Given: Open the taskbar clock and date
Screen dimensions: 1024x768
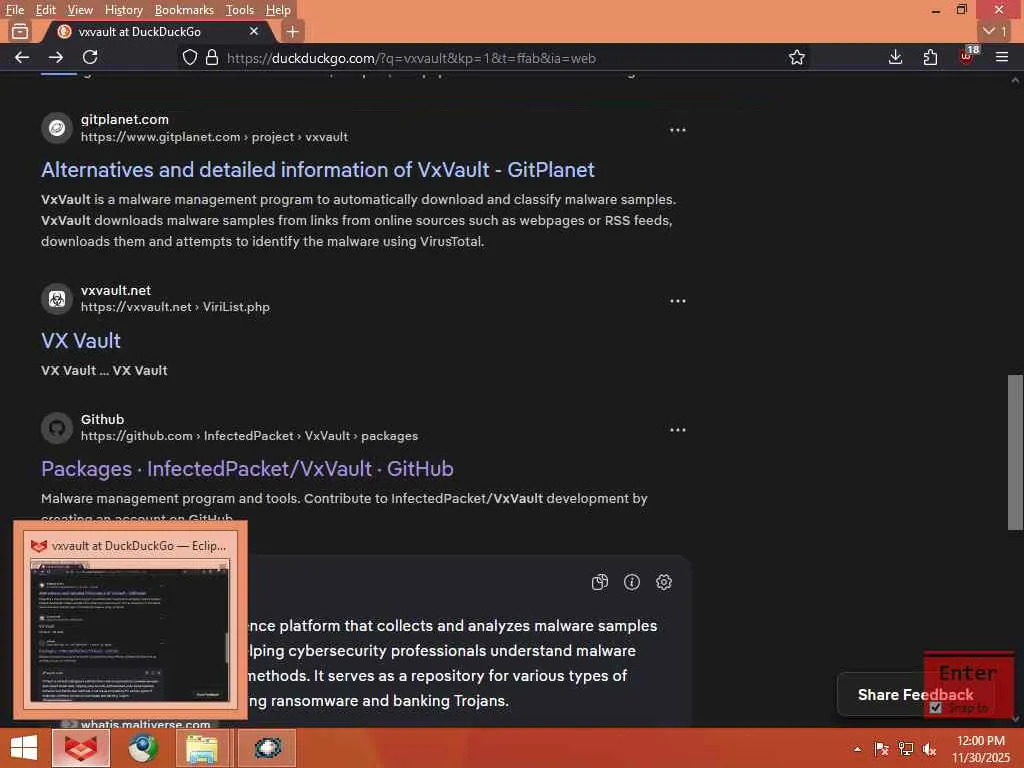Looking at the screenshot, I should (980, 749).
